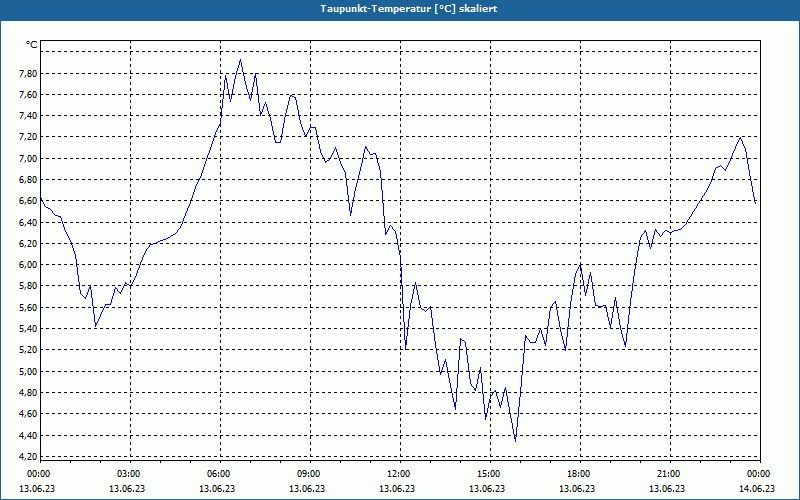Select the 6,00 y-axis tick label
800x500 pixels.
28,265
